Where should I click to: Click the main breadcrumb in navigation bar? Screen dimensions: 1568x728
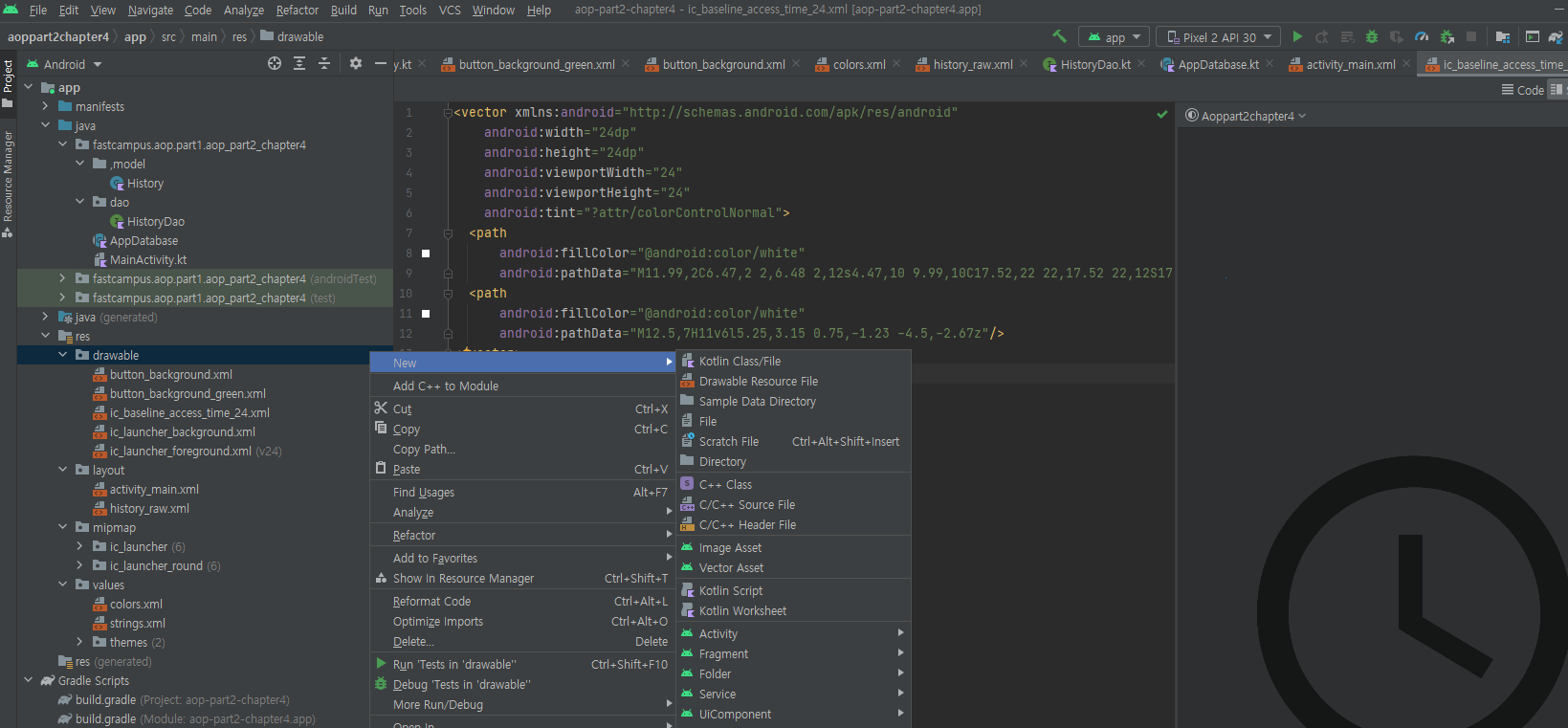click(x=204, y=36)
